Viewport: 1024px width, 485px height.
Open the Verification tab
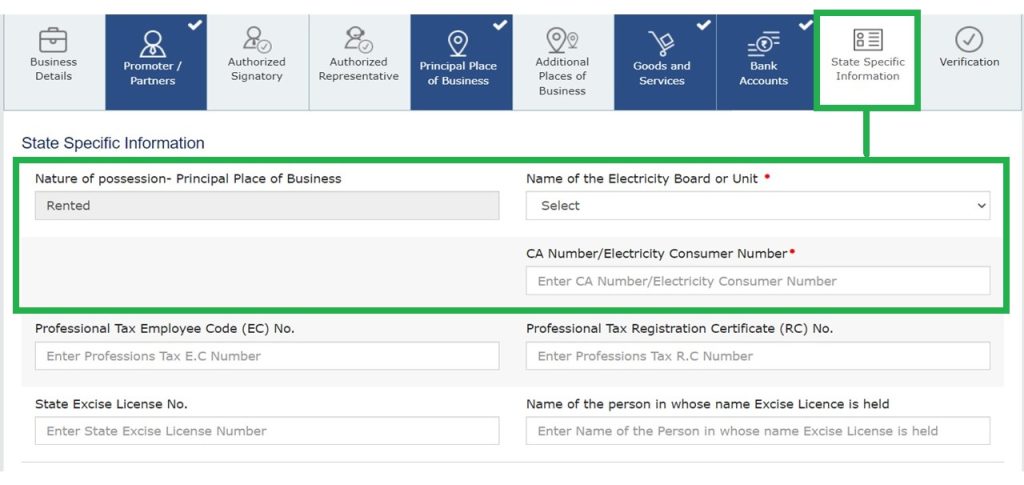pyautogui.click(x=969, y=62)
